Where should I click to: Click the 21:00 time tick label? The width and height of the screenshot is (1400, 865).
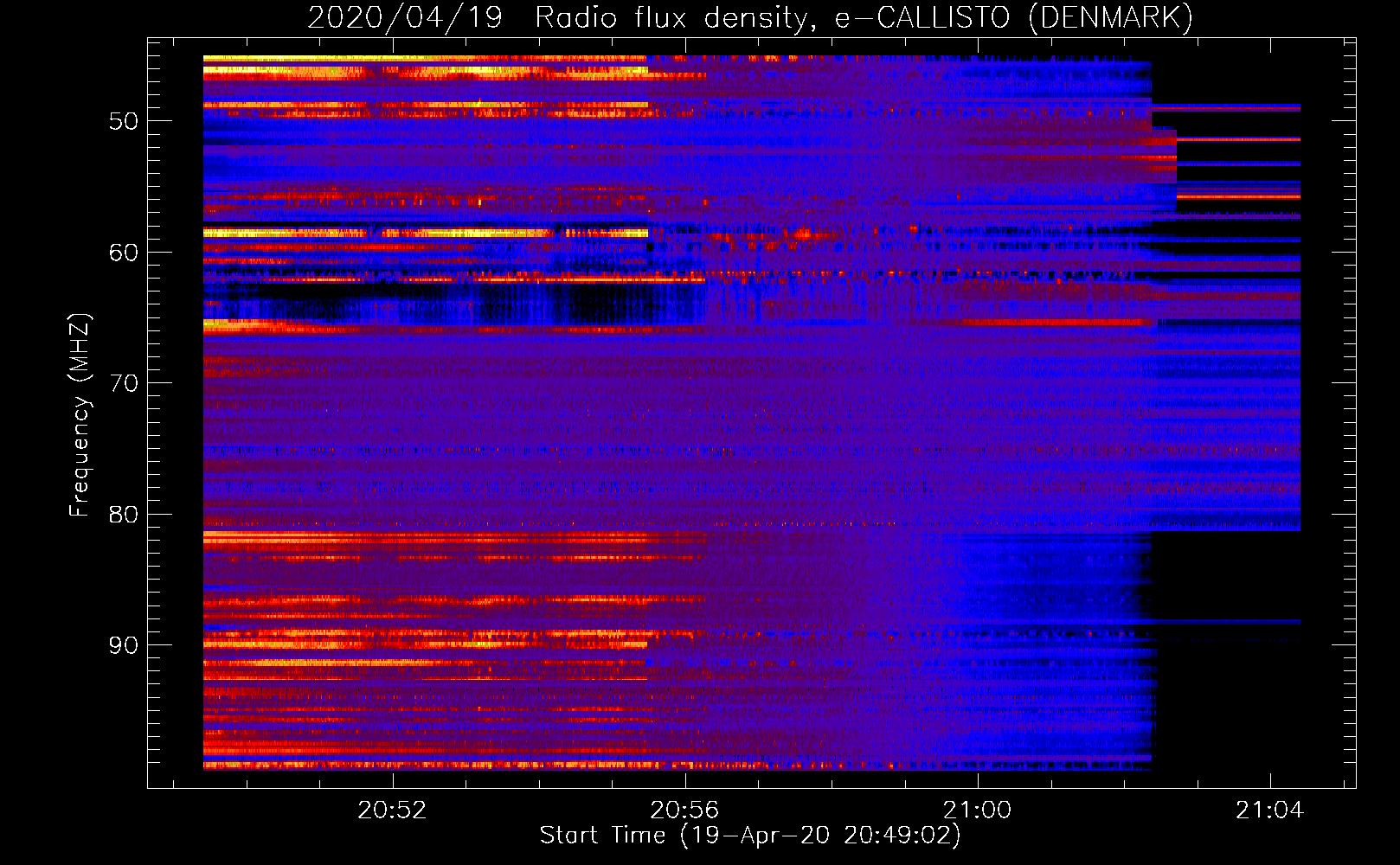[x=978, y=810]
